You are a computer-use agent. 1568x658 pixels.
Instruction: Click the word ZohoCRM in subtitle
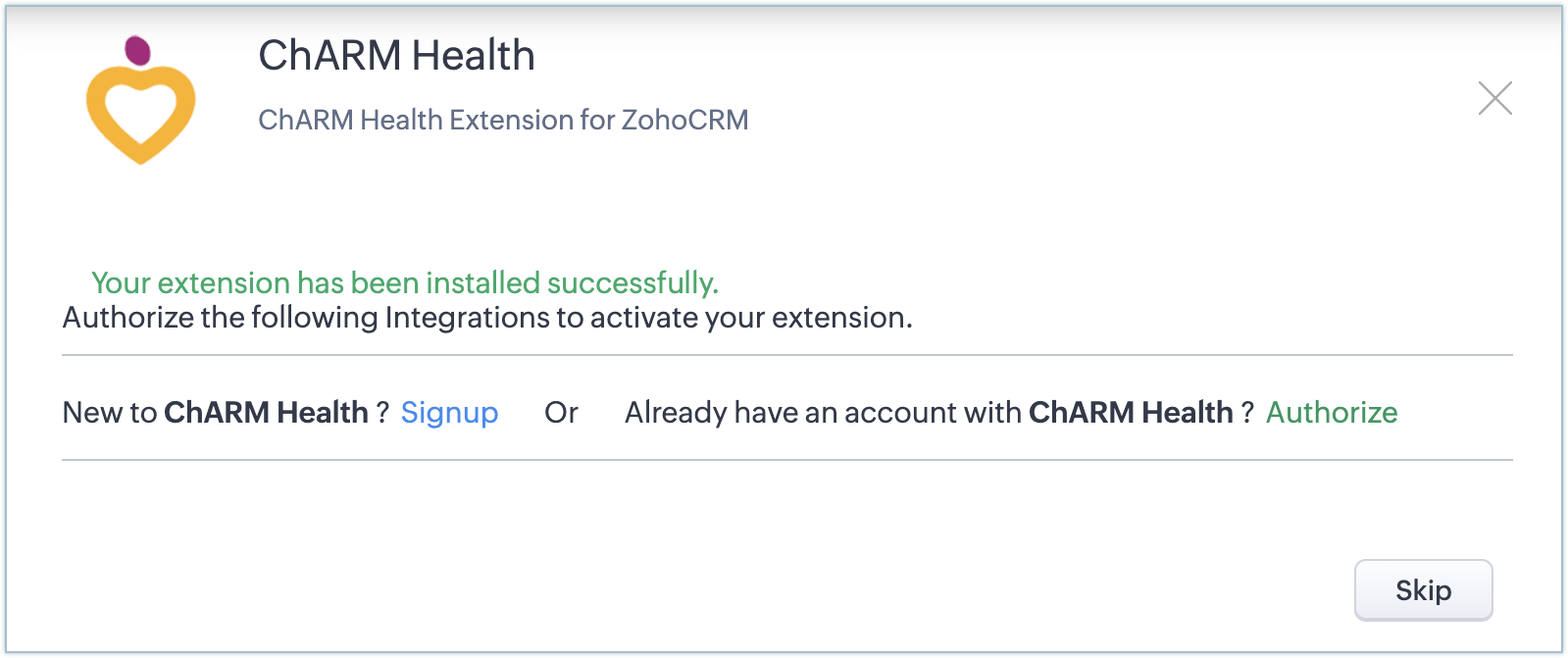coord(684,120)
